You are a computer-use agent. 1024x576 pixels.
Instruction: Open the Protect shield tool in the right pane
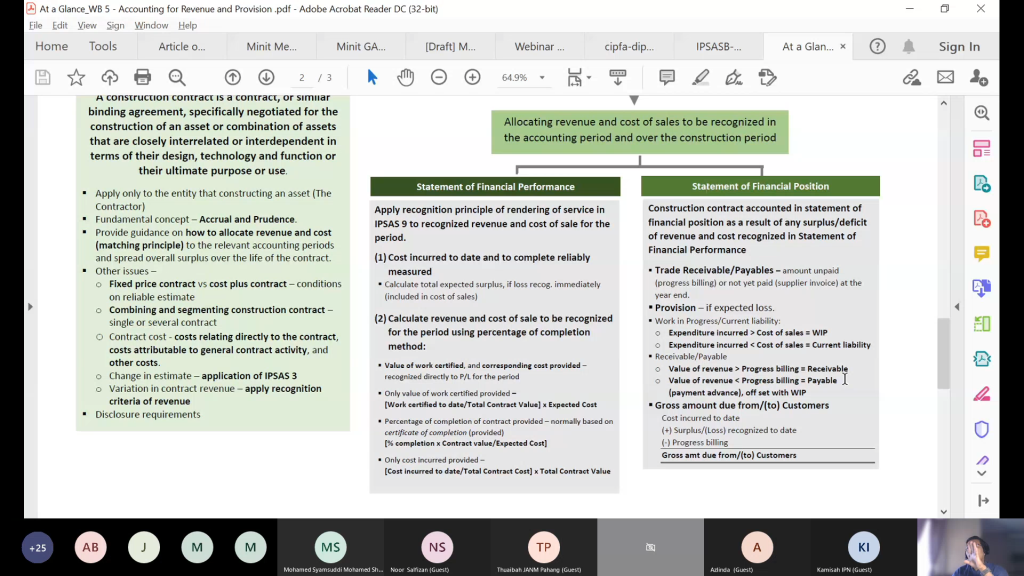coord(982,429)
